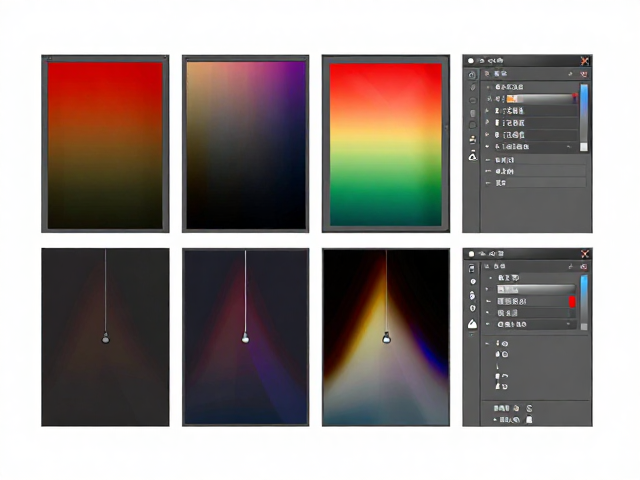This screenshot has height=480, width=640.
Task: Click the red-outlined icon in lower panel header
Action: point(584,267)
